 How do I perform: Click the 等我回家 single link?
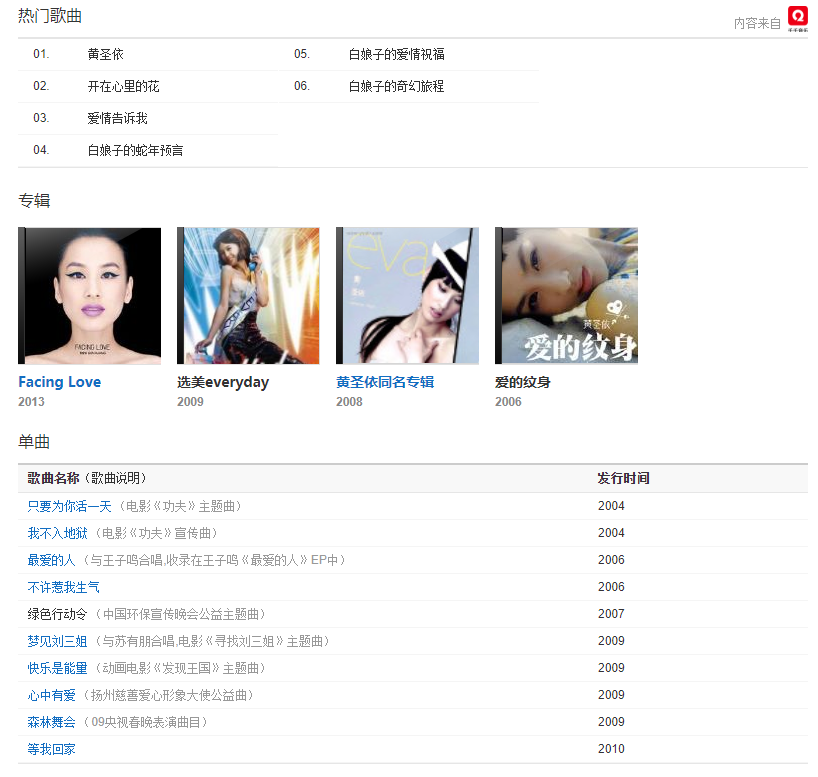tap(51, 749)
